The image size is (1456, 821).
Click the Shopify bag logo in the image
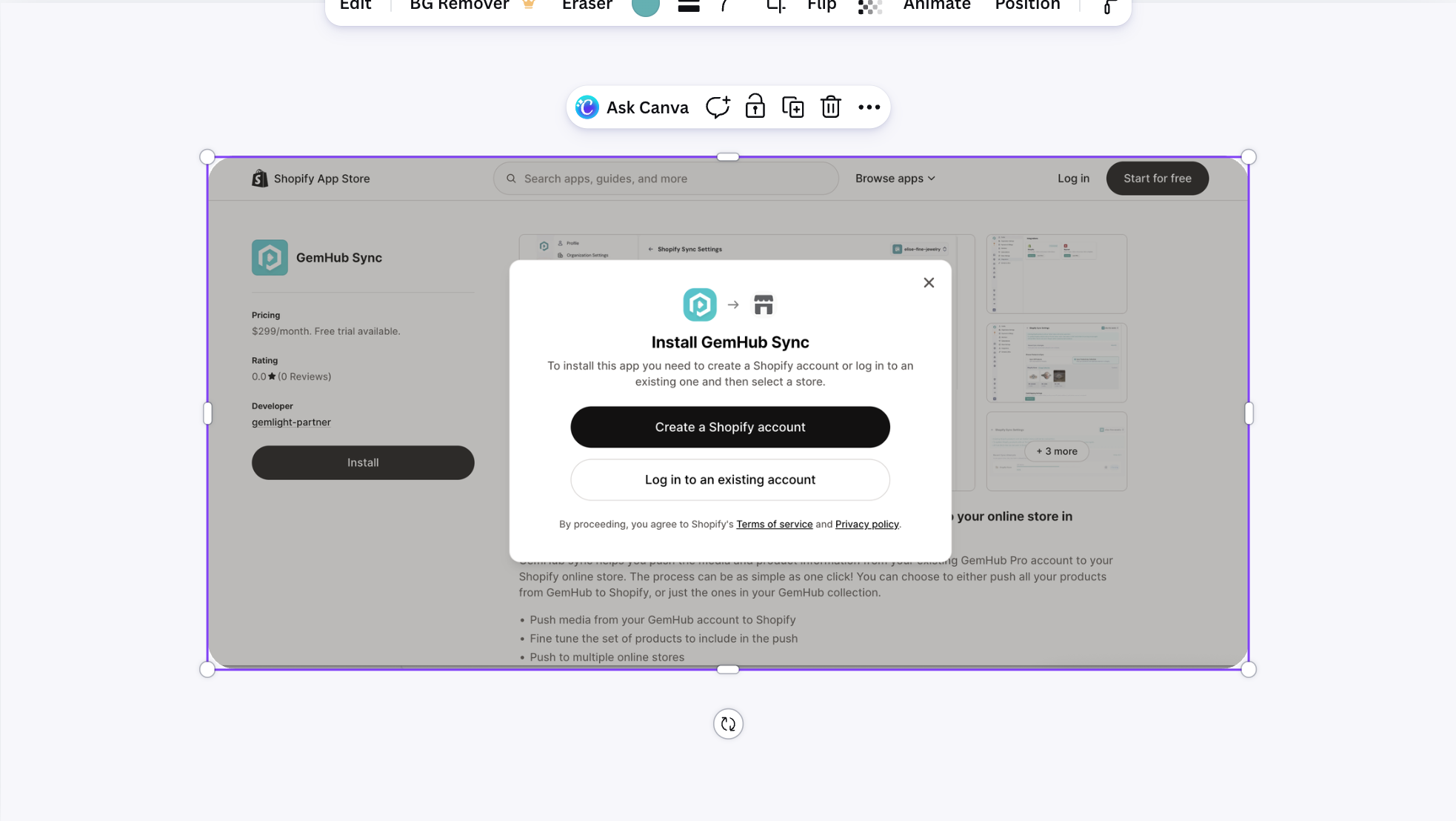coord(259,179)
